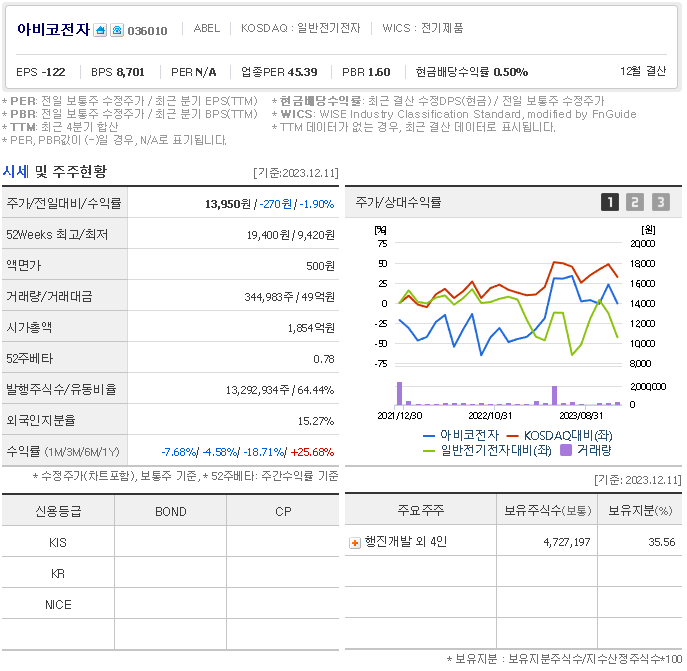Click the 시세 heading link
Image resolution: width=687 pixels, height=671 pixels.
(16, 171)
